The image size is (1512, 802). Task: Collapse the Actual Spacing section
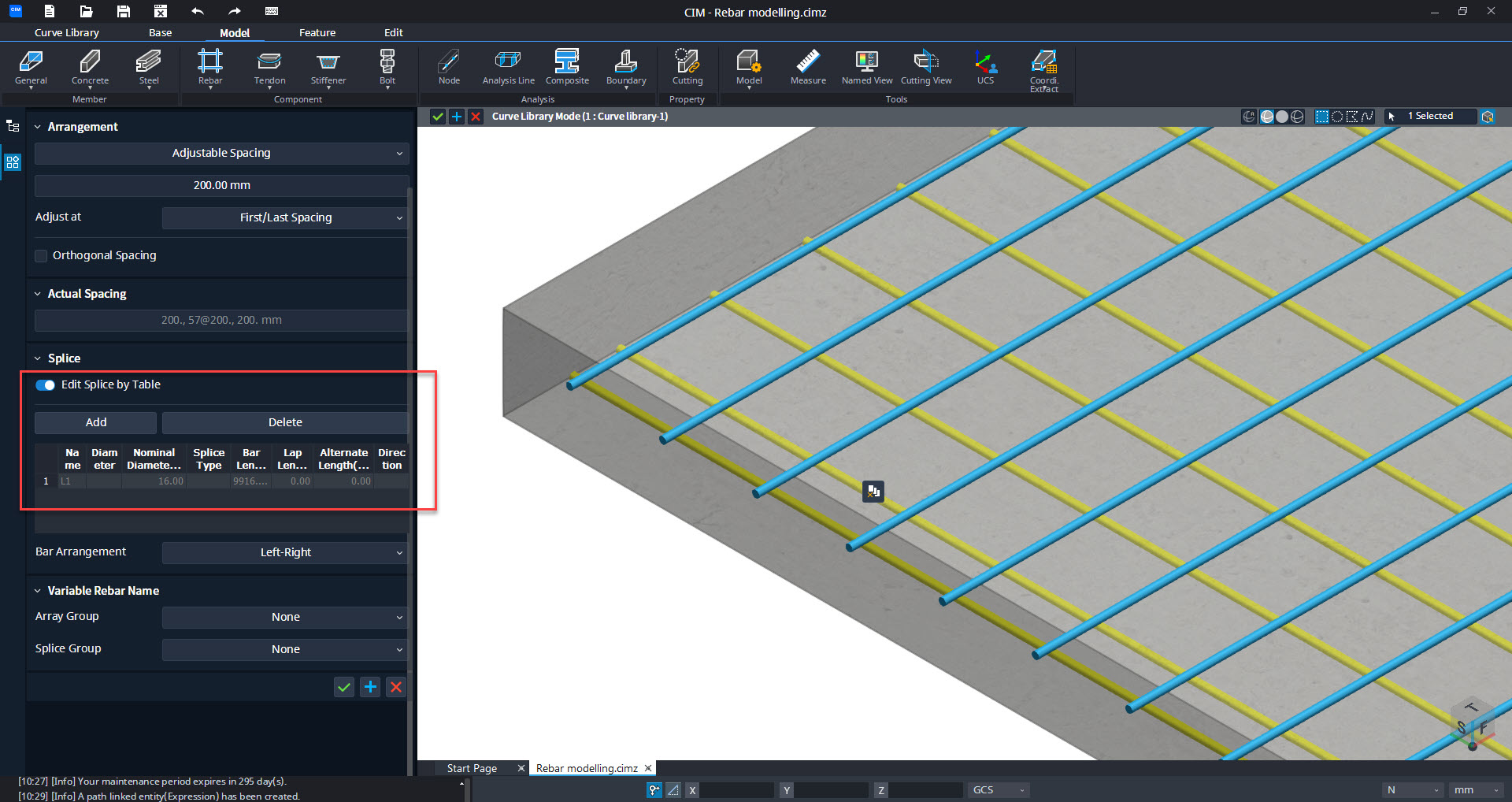(x=37, y=294)
